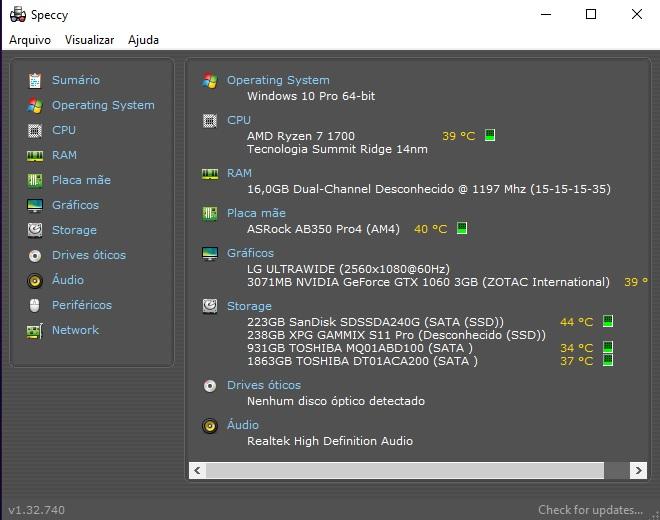Open Placa mãe heading link in summary
Screen dimensions: 660x520
pos(256,213)
